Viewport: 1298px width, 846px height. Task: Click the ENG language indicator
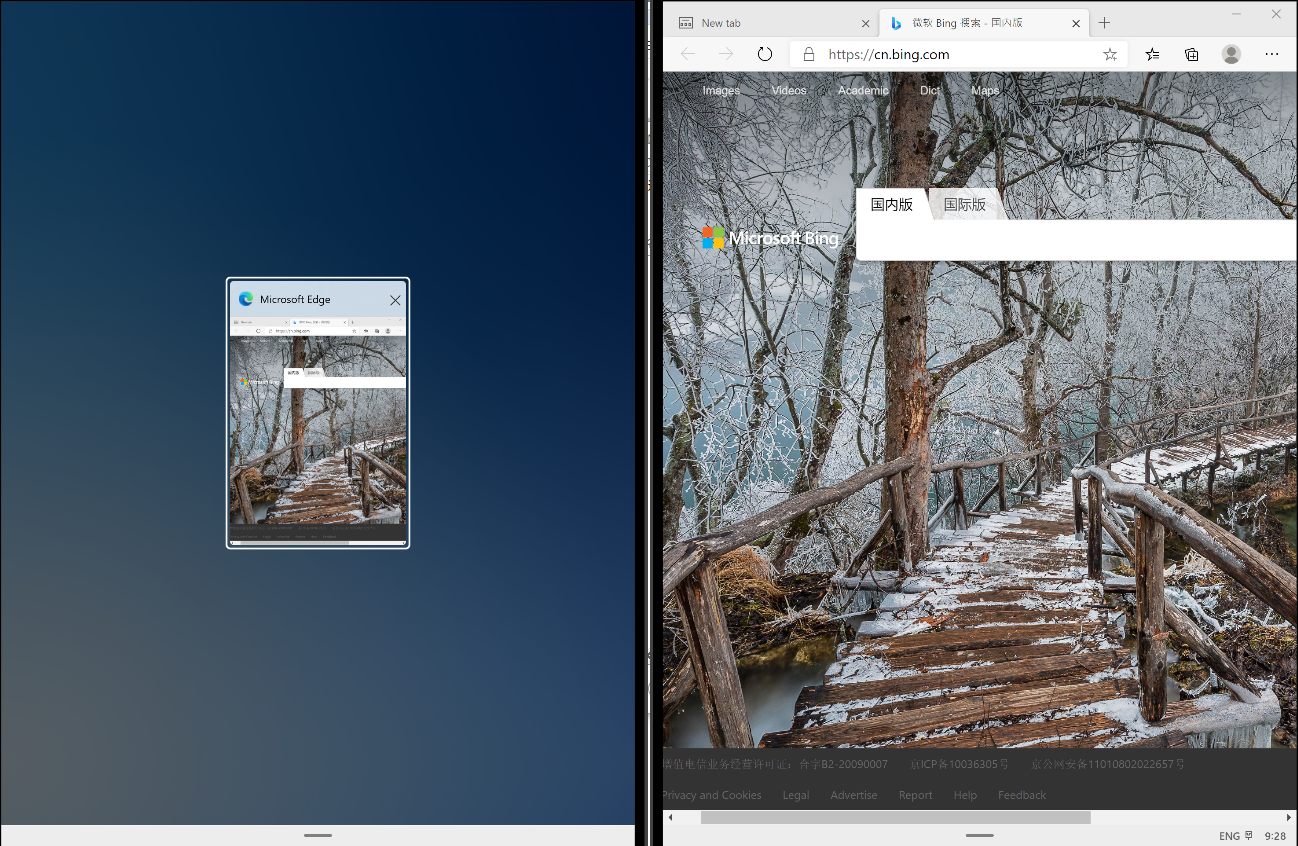click(x=1229, y=836)
